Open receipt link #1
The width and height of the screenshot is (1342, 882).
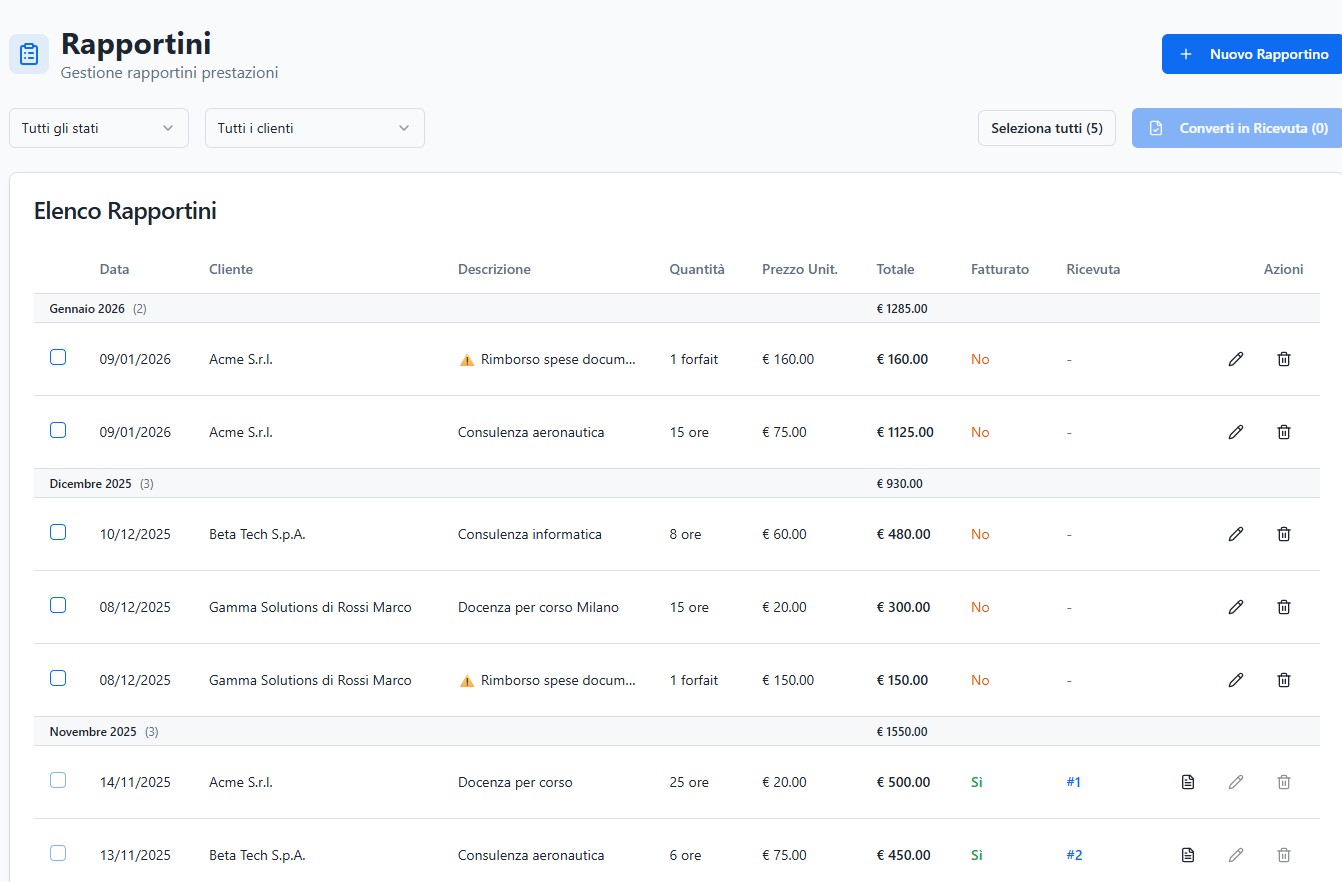1073,782
